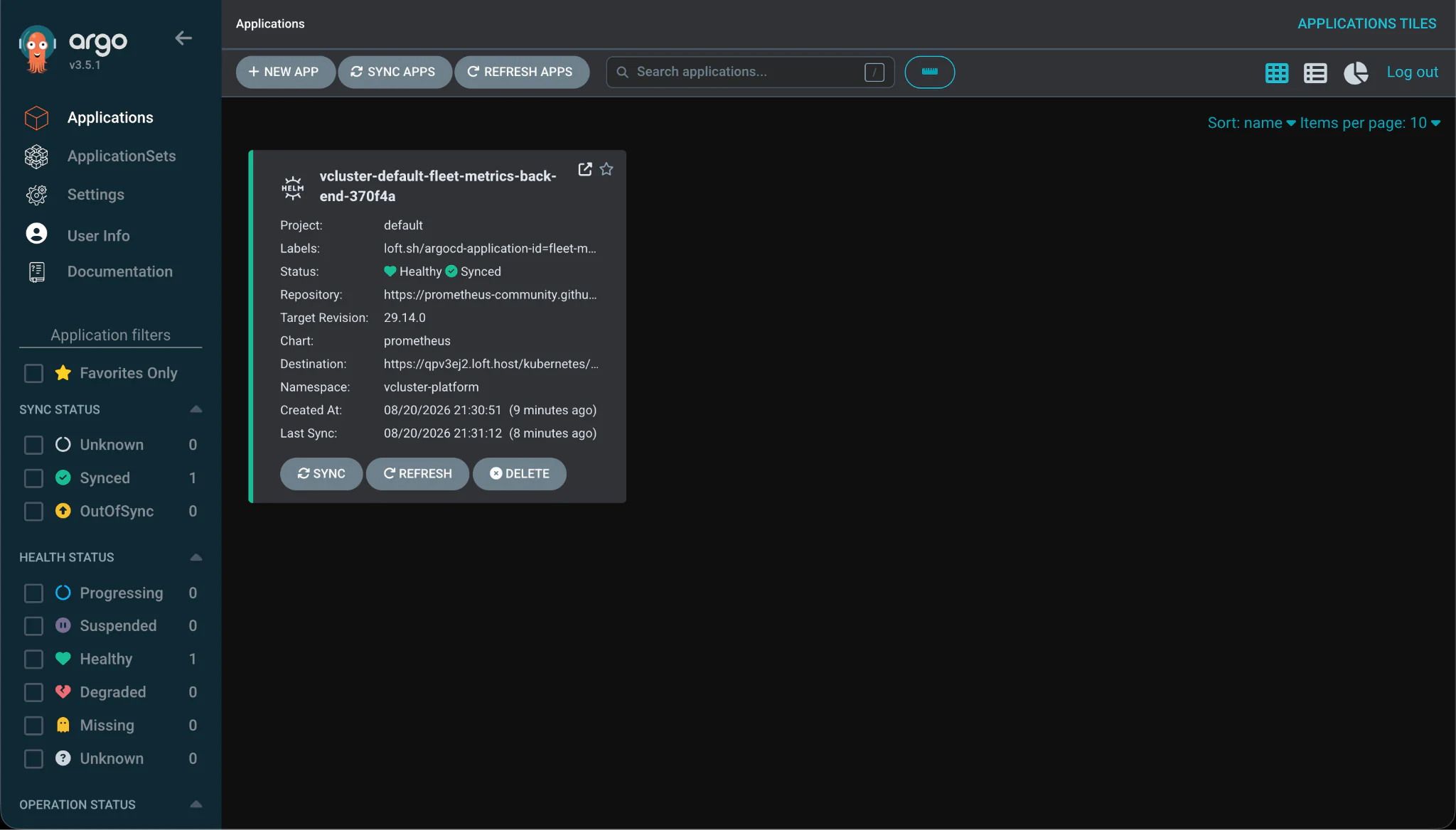Collapse the HEALTH STATUS section
1456x830 pixels.
196,558
